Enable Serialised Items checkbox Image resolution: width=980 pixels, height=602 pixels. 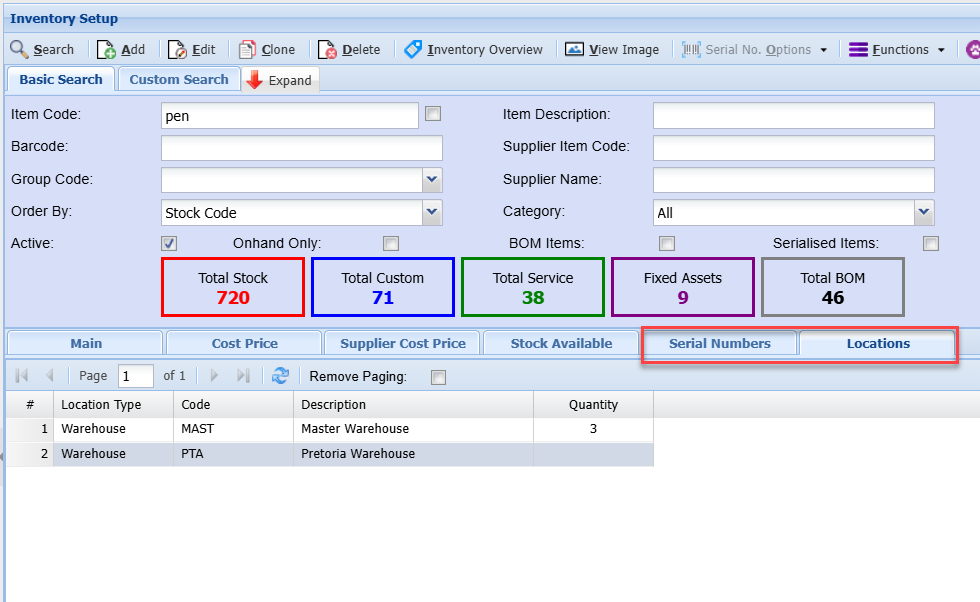tap(931, 243)
